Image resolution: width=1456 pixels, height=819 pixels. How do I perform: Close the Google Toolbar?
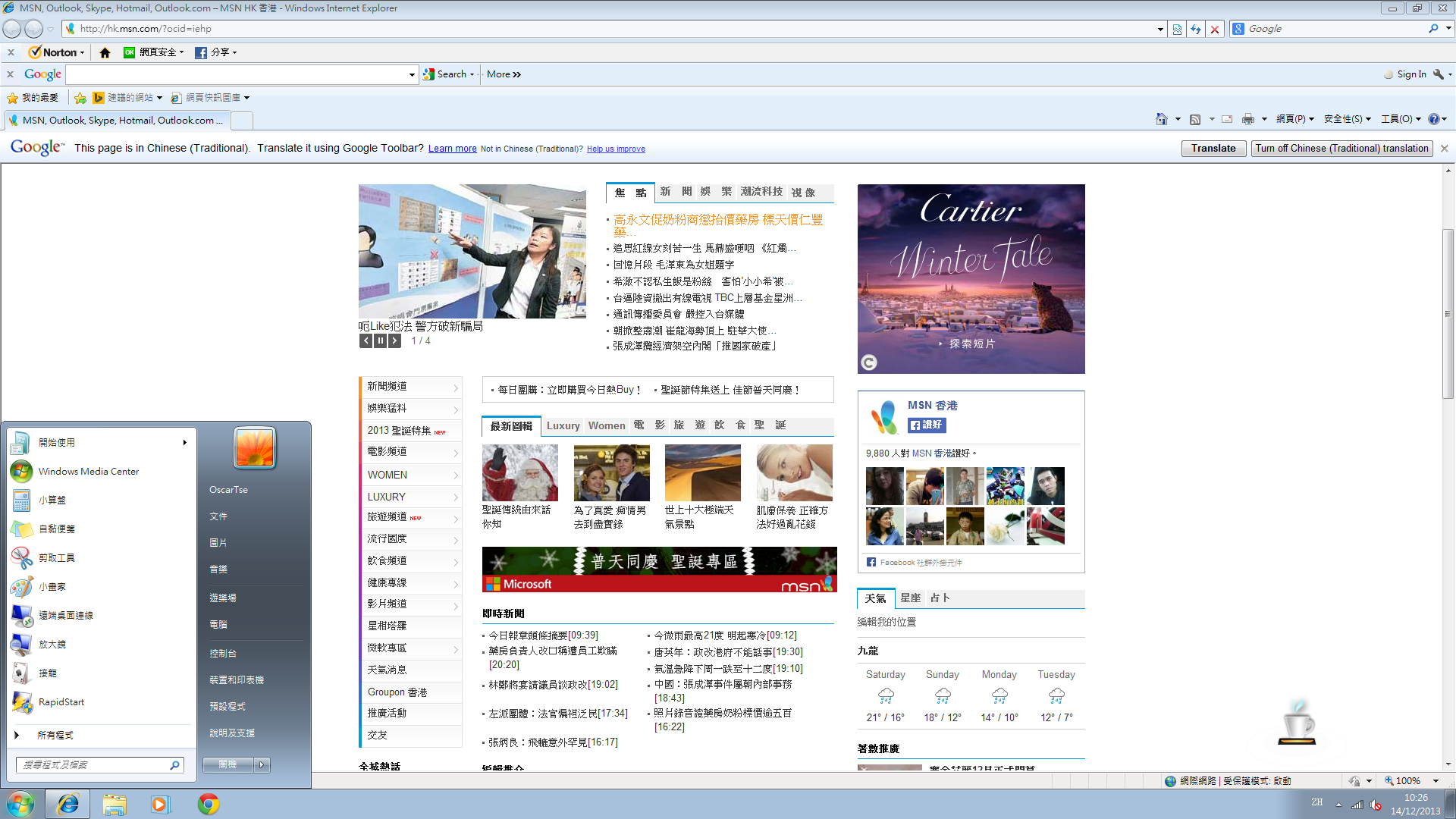[x=11, y=74]
